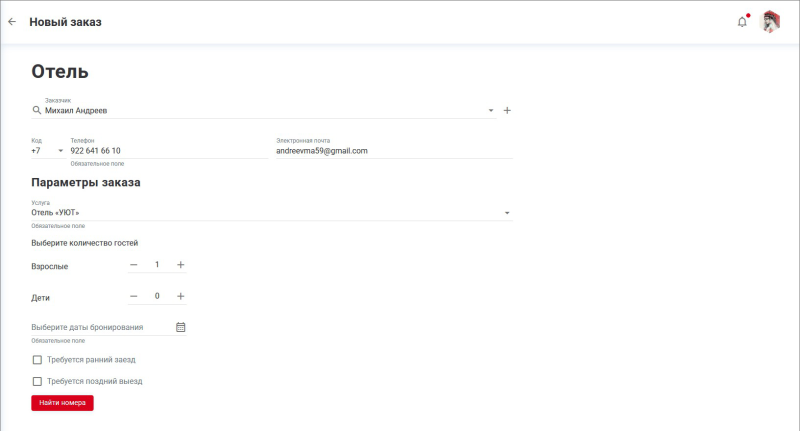Open the user profile avatar
Image resolution: width=800 pixels, height=431 pixels.
771,22
